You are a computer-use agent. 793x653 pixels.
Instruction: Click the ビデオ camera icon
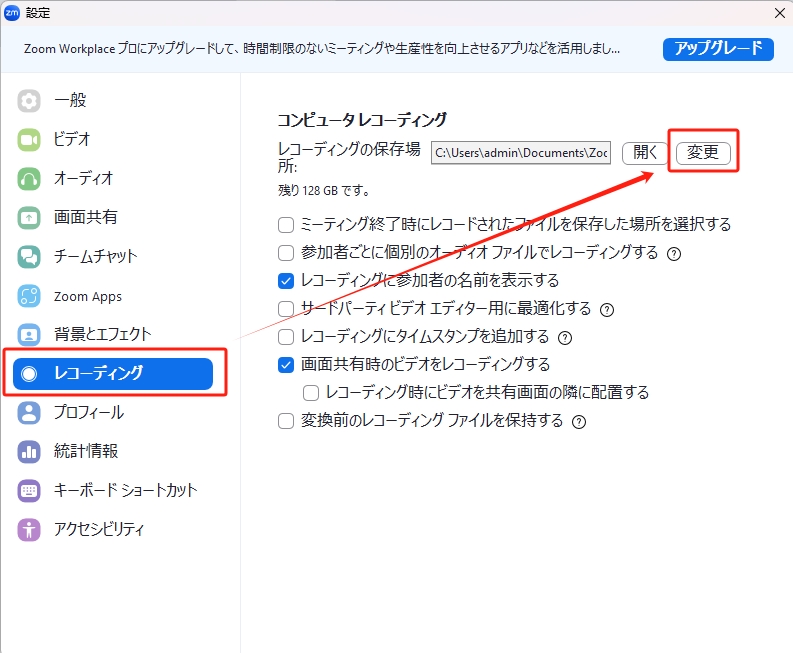29,140
